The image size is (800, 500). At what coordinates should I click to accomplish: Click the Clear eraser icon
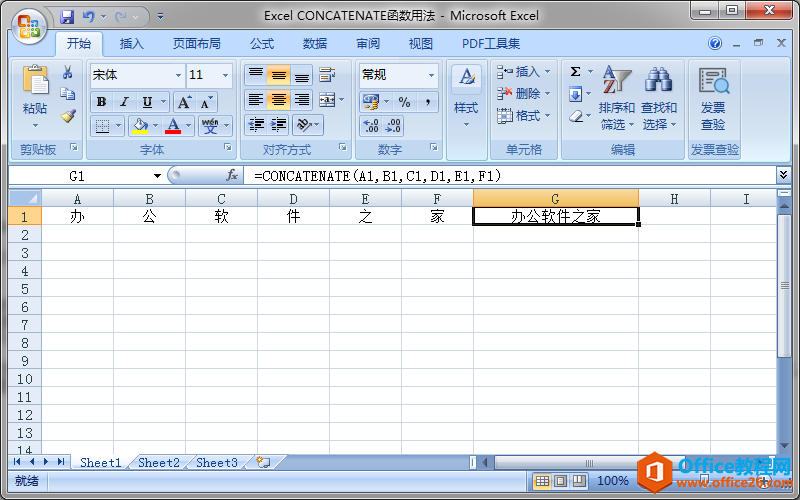pos(576,116)
